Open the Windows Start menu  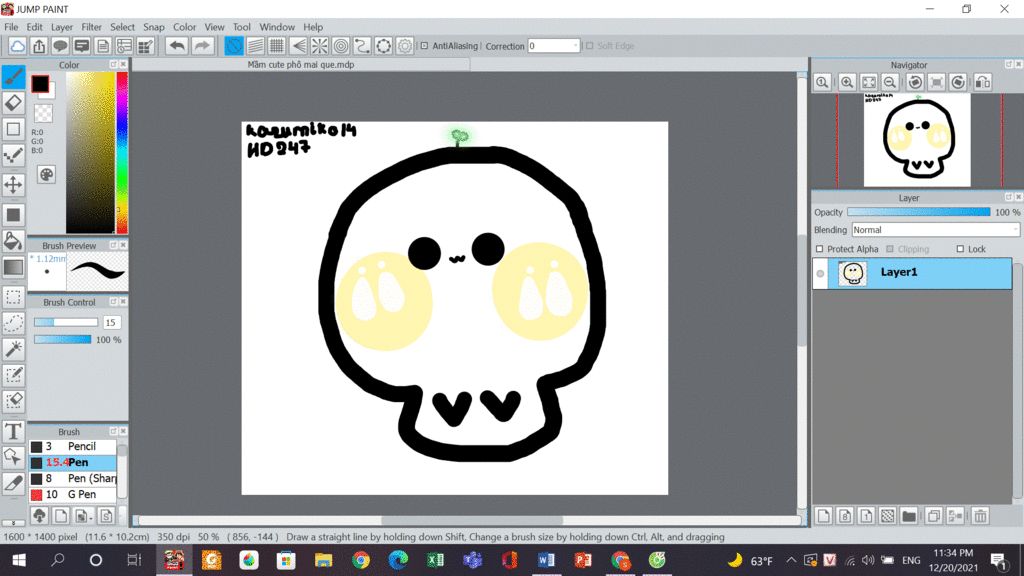(19, 560)
